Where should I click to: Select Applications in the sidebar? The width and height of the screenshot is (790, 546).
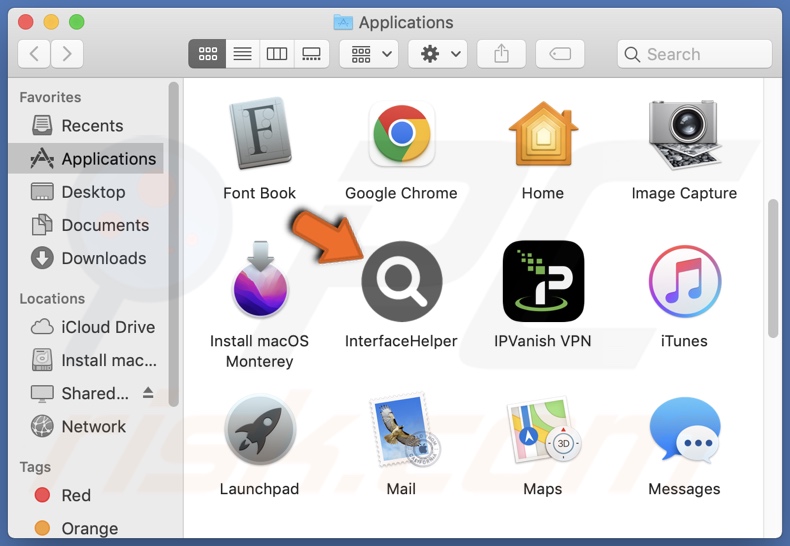coord(86,159)
